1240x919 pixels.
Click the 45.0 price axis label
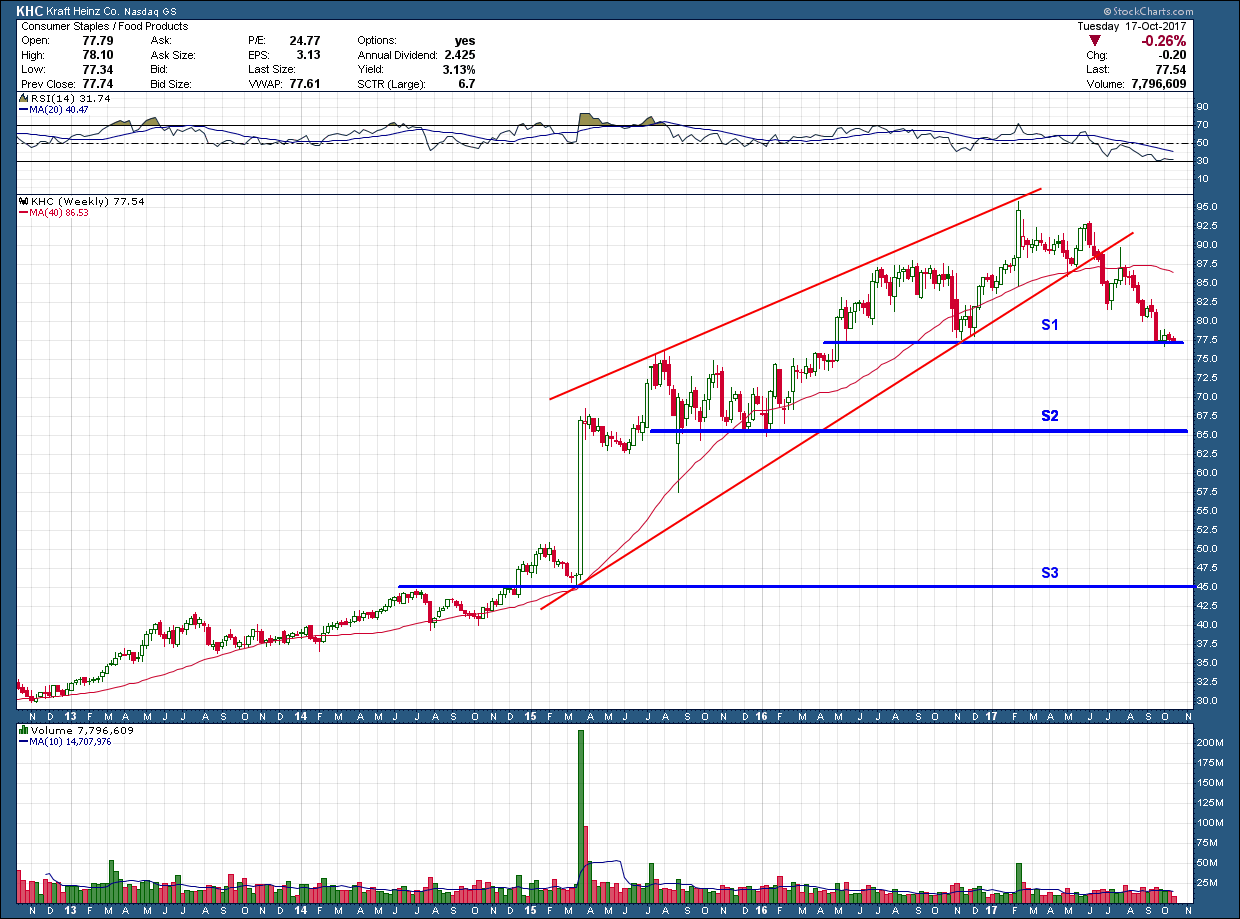[1206, 587]
